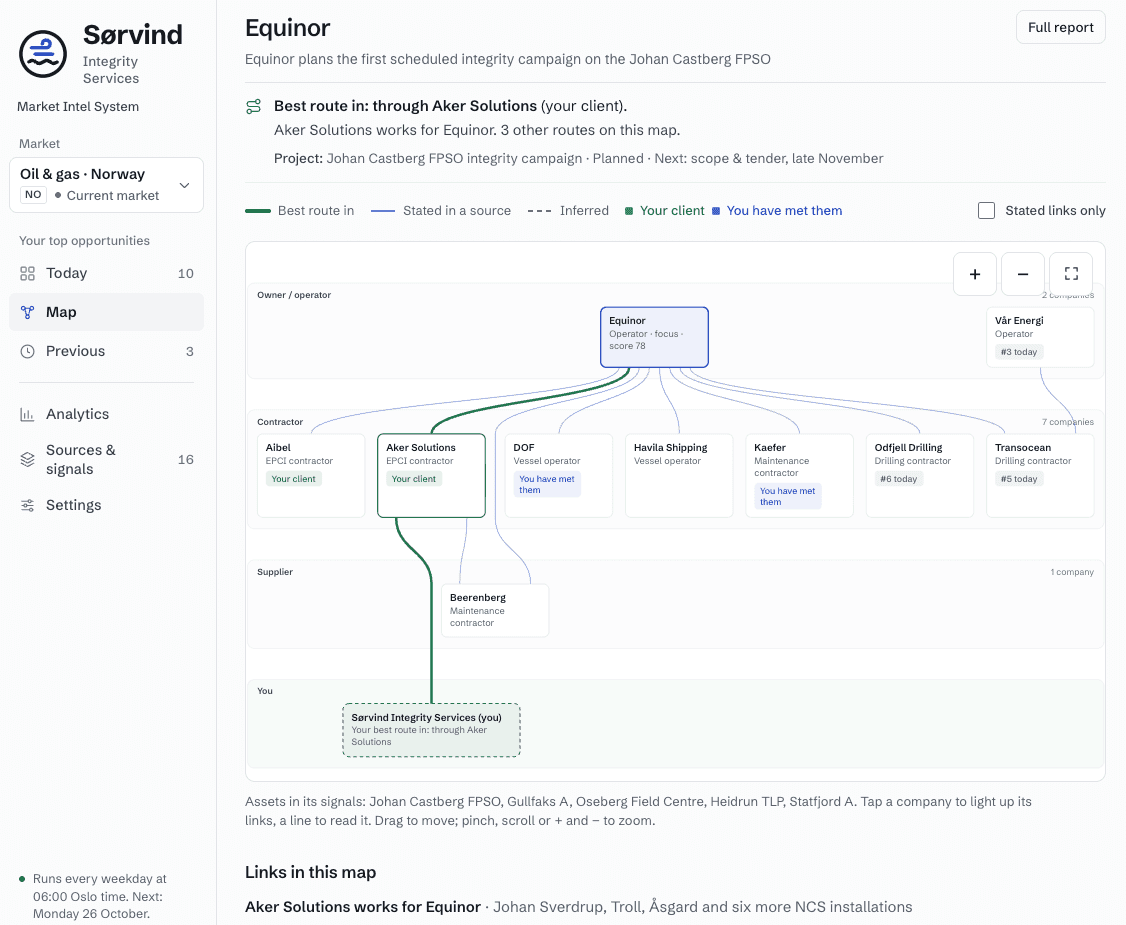The width and height of the screenshot is (1126, 925).
Task: Select the DOF vessel operator card
Action: pos(559,475)
